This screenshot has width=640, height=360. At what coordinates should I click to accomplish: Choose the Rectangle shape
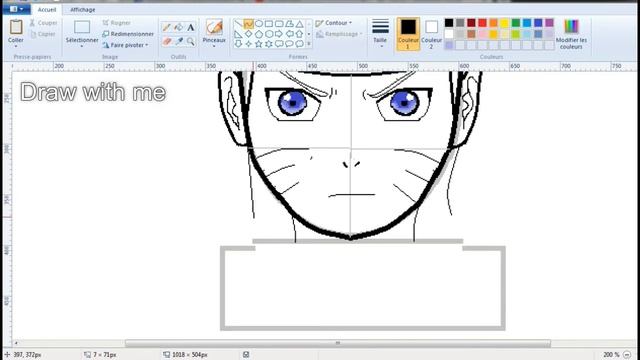coord(269,24)
